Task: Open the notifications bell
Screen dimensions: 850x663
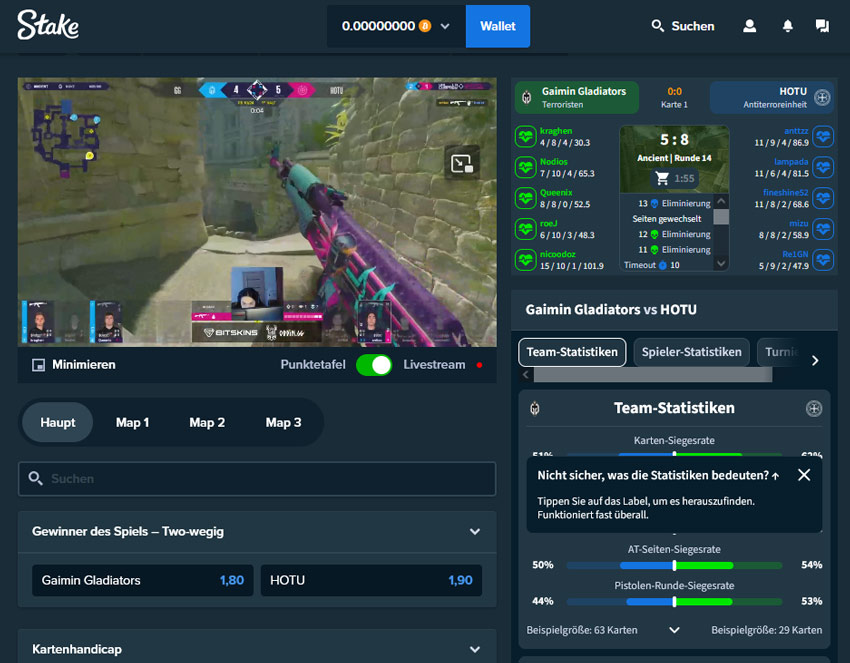Action: pyautogui.click(x=788, y=26)
